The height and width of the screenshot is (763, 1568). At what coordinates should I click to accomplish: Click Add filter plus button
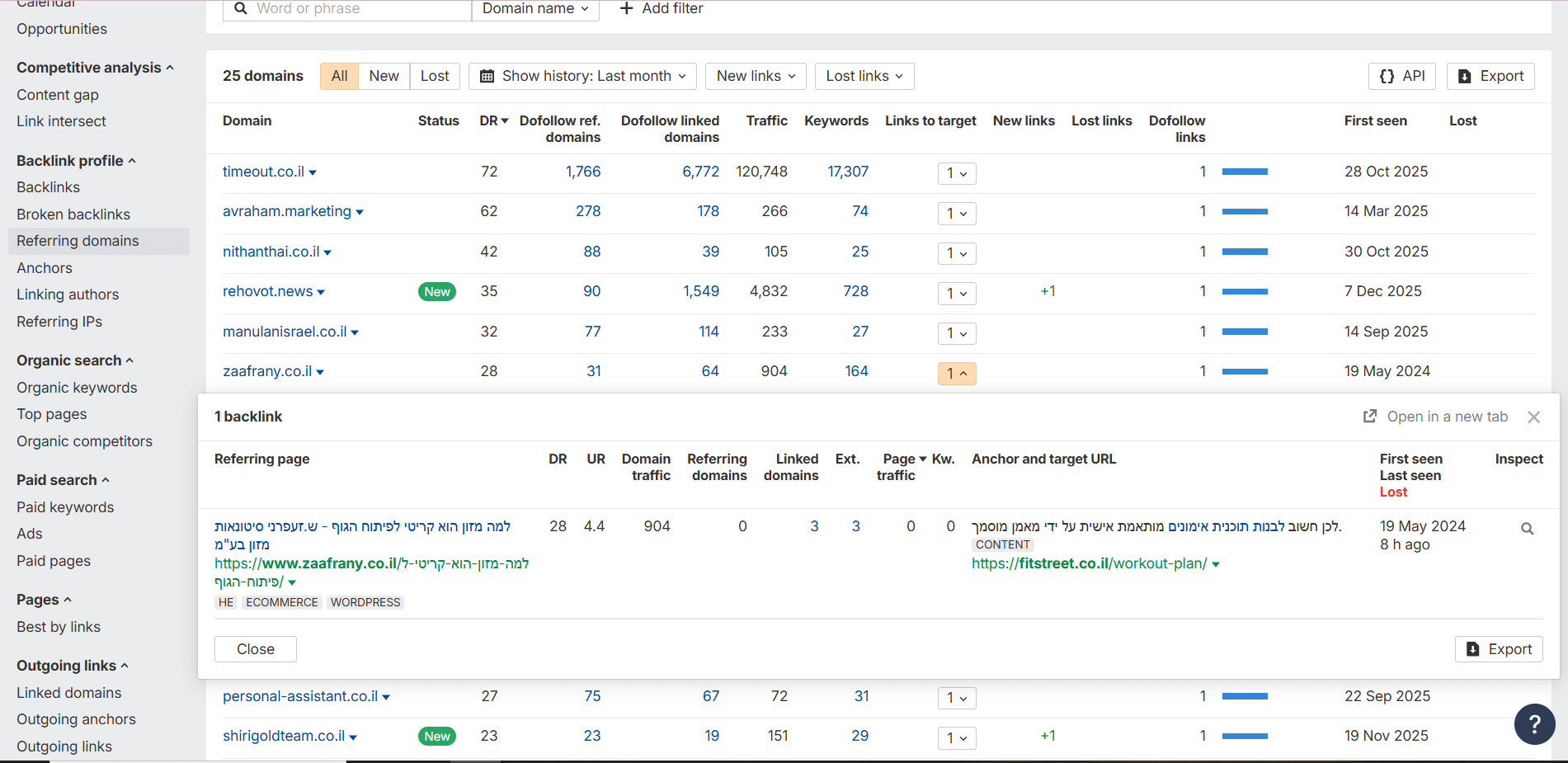(x=662, y=8)
